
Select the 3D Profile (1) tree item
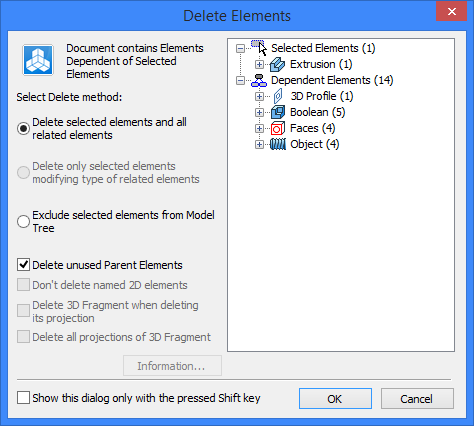click(x=322, y=96)
